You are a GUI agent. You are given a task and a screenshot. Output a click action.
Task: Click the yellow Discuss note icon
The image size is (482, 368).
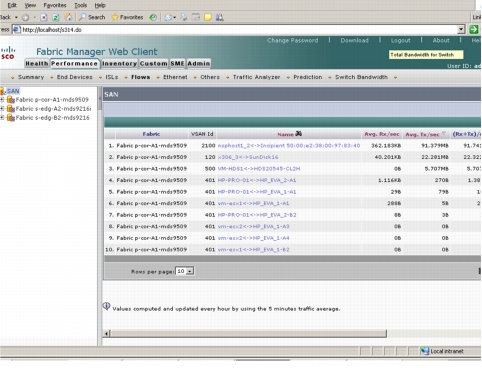tap(208, 17)
